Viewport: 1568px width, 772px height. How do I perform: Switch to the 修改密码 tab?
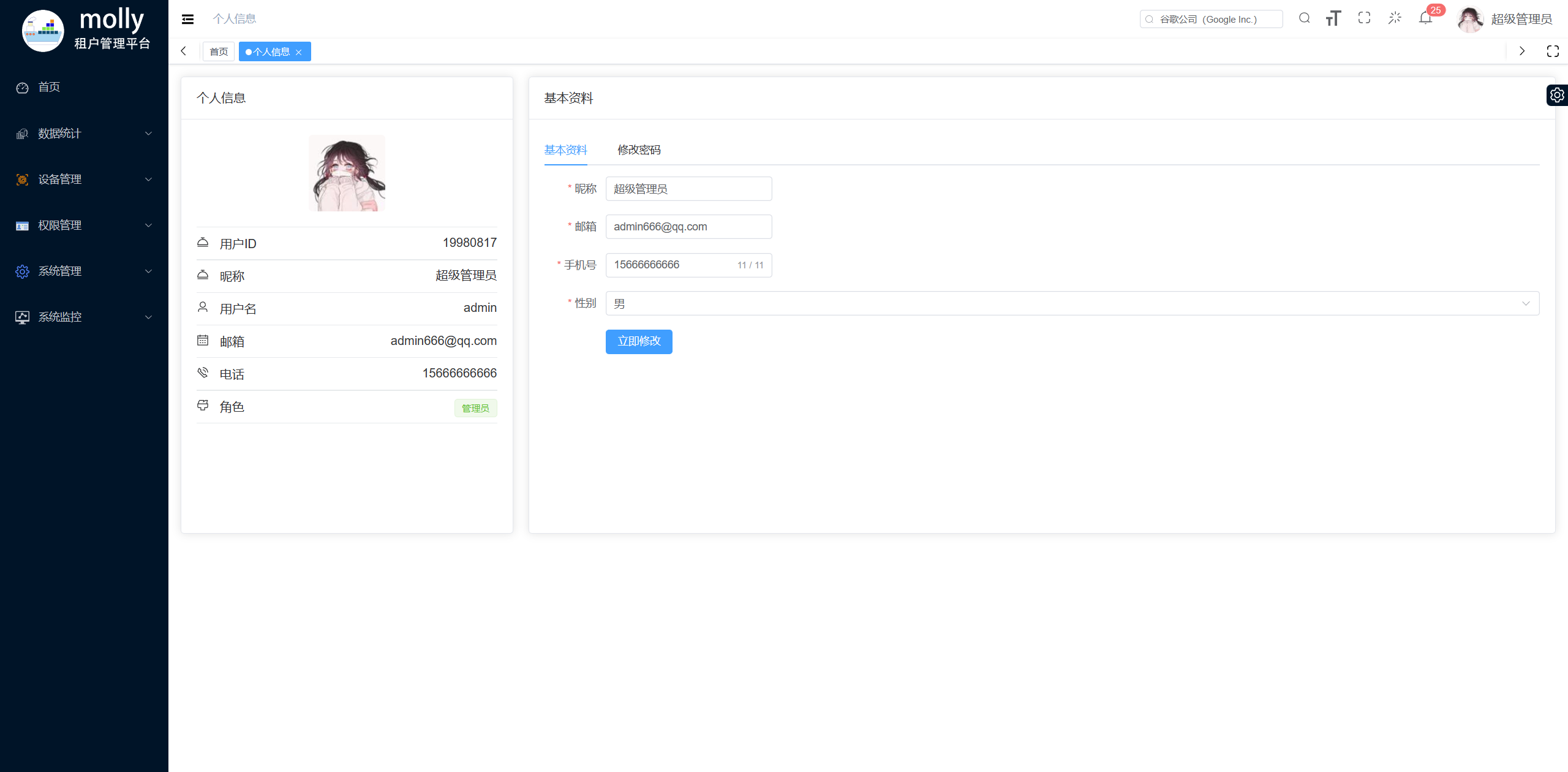639,150
